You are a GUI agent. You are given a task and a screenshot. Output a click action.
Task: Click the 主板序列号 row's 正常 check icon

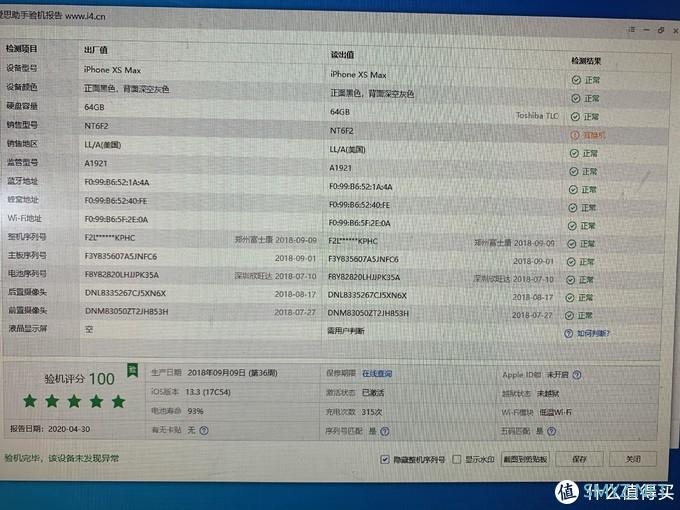point(571,262)
